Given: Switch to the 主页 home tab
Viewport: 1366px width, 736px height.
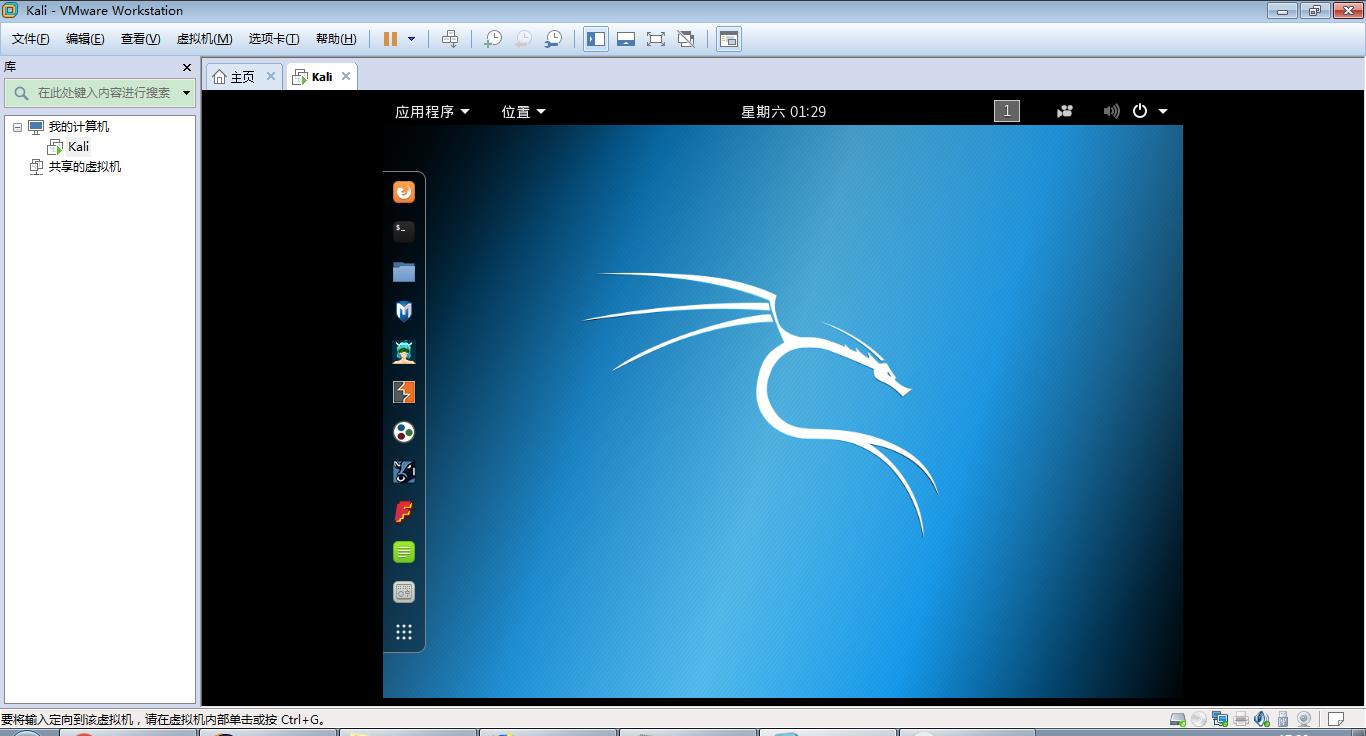Looking at the screenshot, I should click(242, 77).
